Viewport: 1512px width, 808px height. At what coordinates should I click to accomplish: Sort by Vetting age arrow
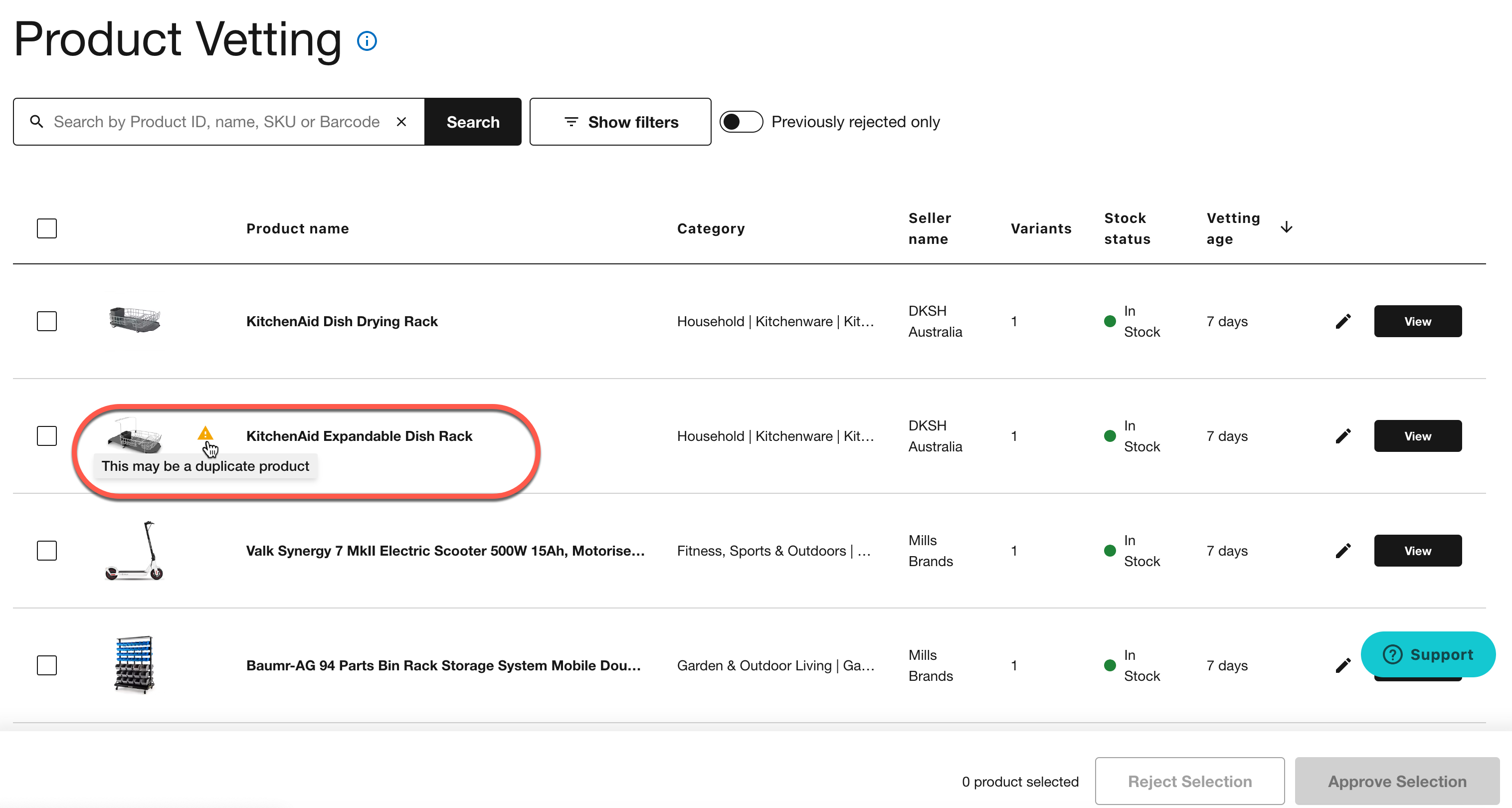click(x=1286, y=228)
